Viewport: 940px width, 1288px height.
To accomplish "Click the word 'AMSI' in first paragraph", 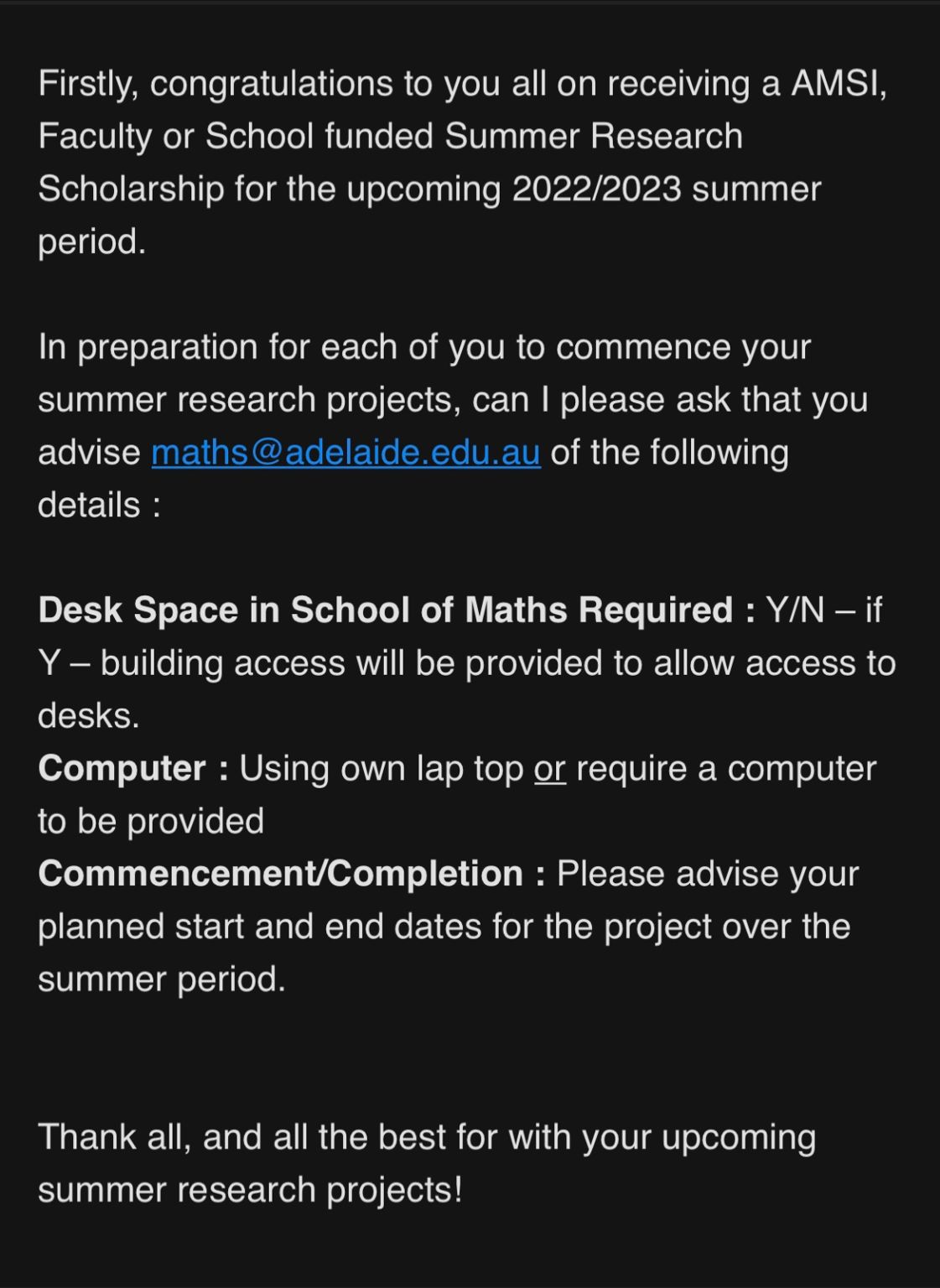I will [x=836, y=83].
